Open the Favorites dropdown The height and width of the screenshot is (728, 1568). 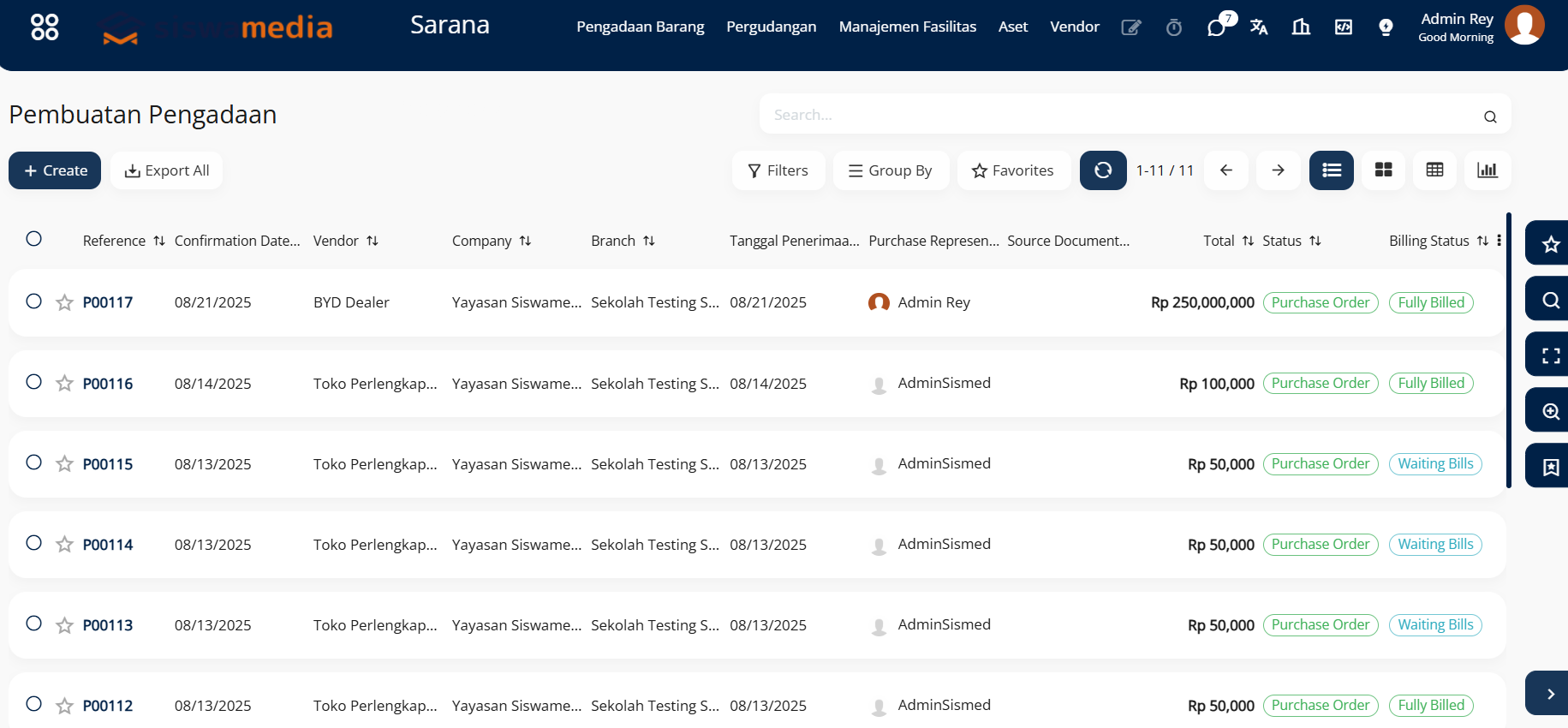1013,170
